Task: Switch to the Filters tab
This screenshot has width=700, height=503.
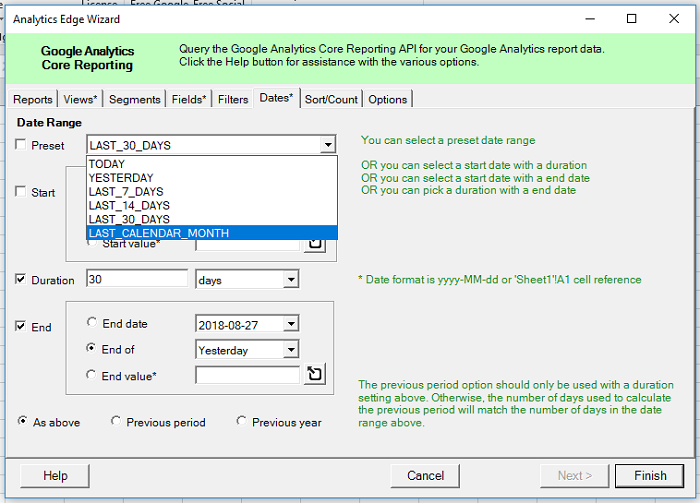Action: coord(233,99)
